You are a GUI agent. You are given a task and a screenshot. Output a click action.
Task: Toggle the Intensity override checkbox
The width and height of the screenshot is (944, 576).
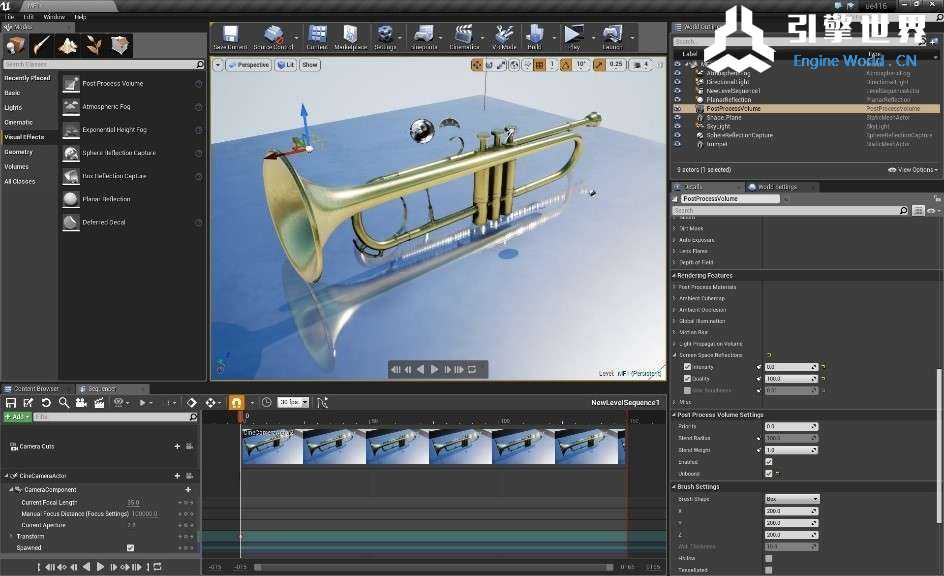pos(687,367)
